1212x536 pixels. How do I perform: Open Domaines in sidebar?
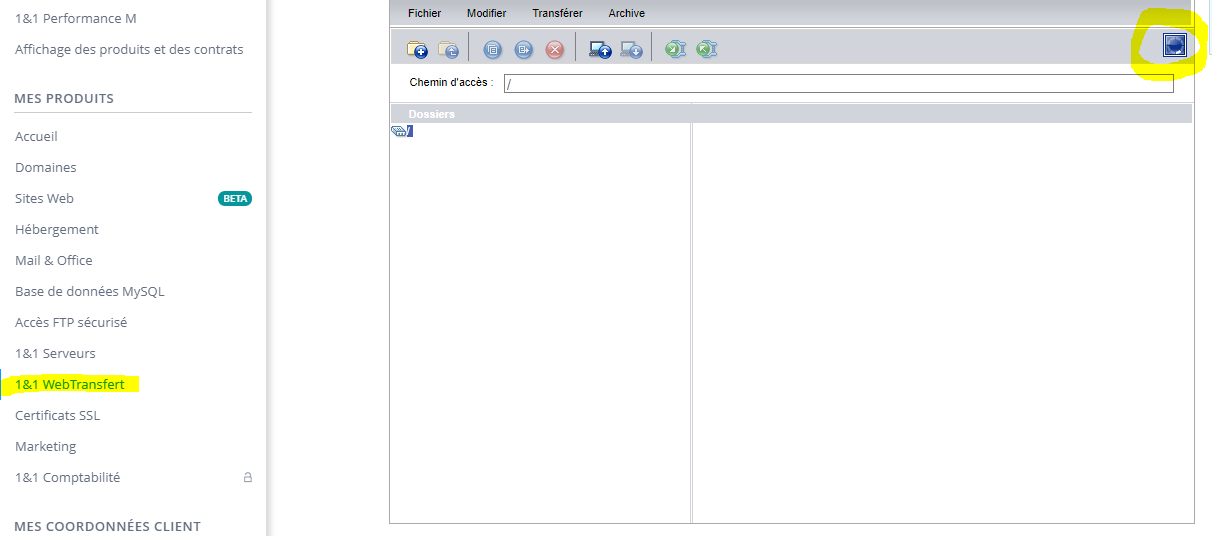point(46,167)
